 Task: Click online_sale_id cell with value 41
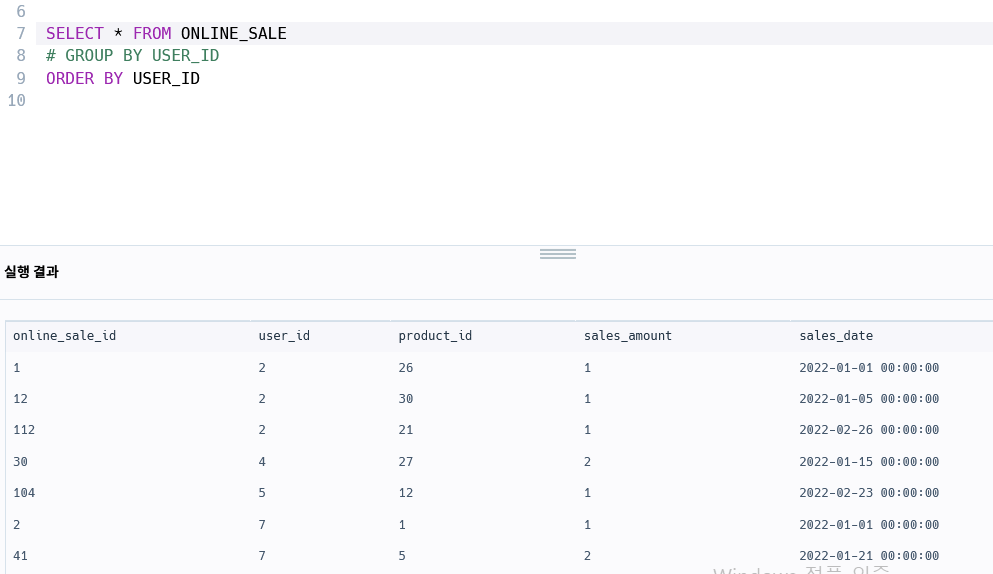pyautogui.click(x=20, y=556)
